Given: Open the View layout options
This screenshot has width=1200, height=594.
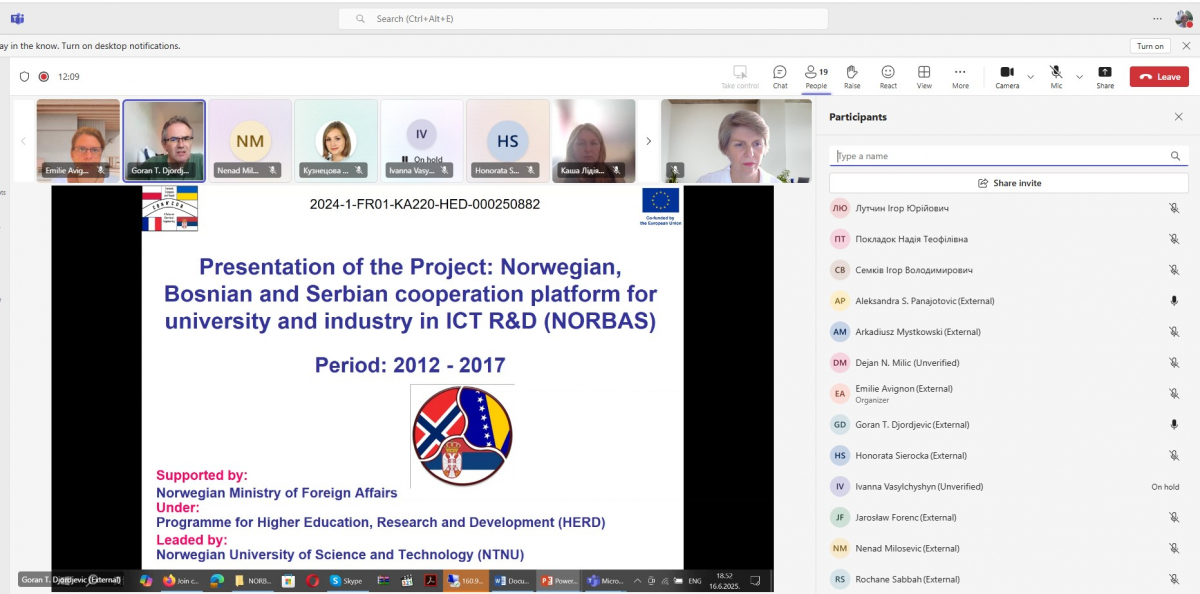Looking at the screenshot, I should [x=924, y=76].
